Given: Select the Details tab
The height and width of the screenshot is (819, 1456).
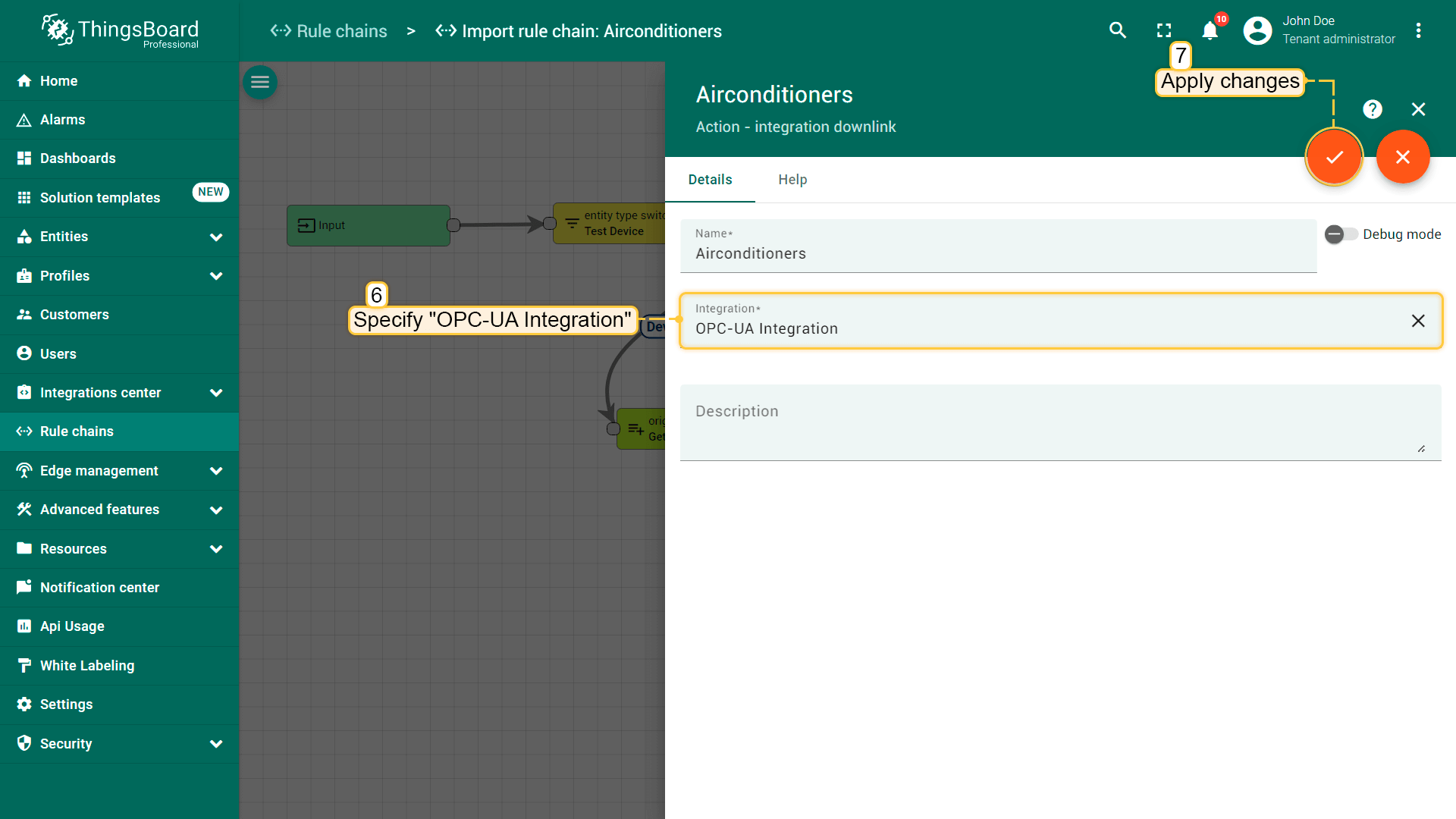Looking at the screenshot, I should point(710,180).
